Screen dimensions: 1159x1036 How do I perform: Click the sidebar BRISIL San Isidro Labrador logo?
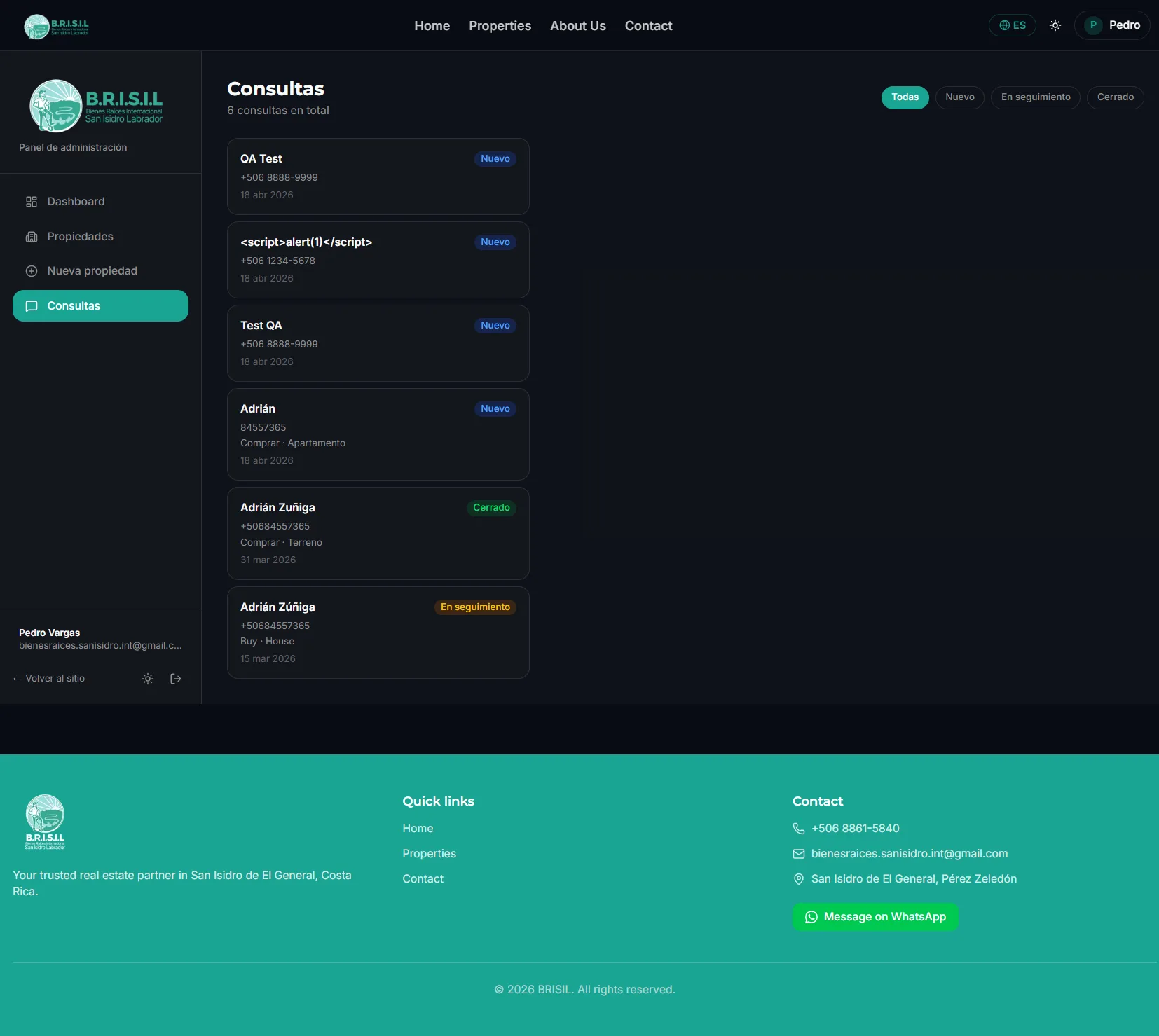pos(96,106)
